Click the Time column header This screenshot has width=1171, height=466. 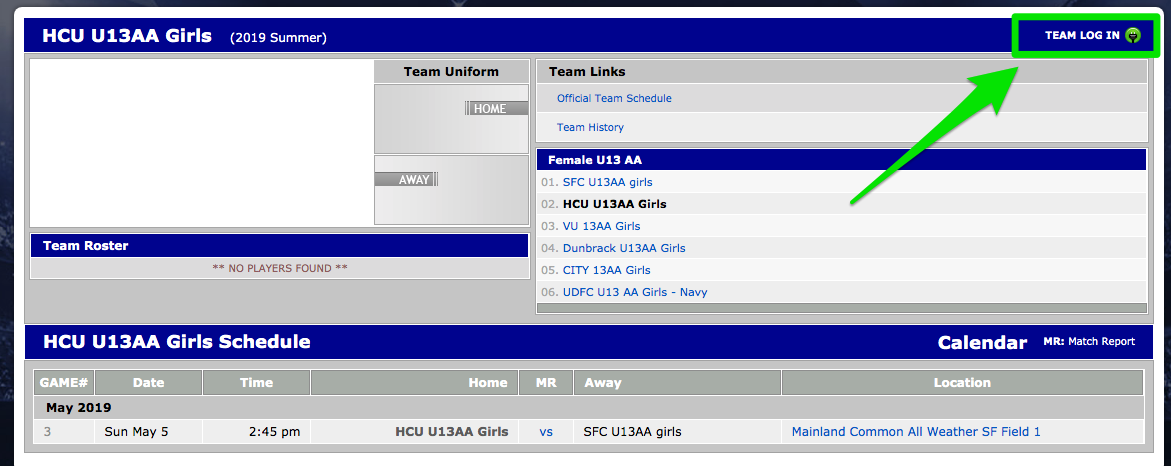tap(256, 382)
